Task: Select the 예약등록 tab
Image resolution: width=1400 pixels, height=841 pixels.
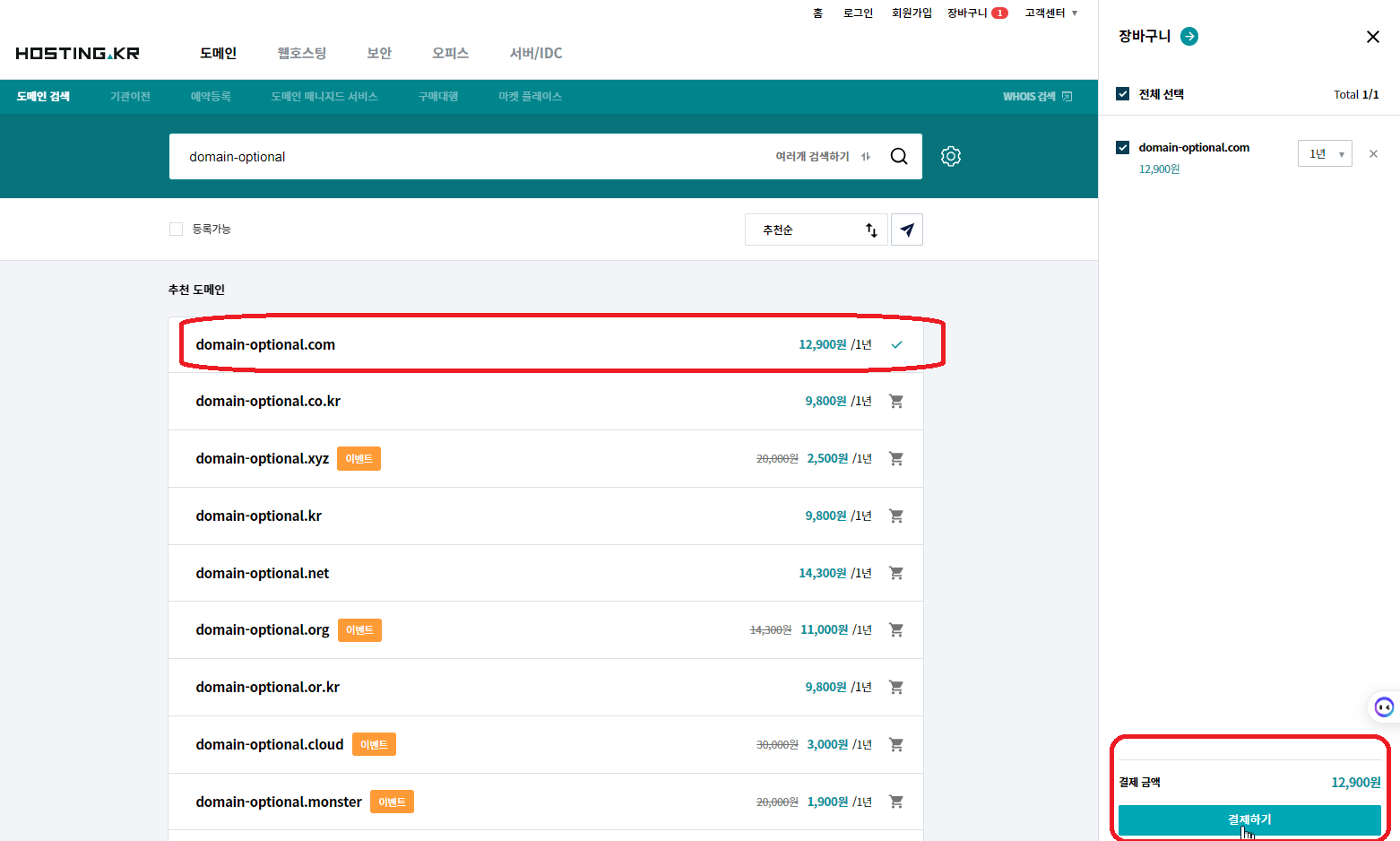Action: pyautogui.click(x=211, y=96)
